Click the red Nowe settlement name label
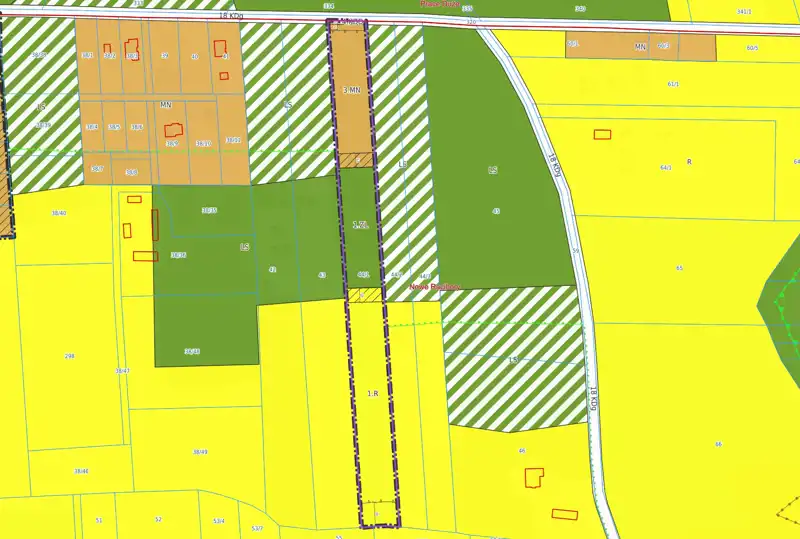Image resolution: width=800 pixels, height=539 pixels. pos(434,287)
